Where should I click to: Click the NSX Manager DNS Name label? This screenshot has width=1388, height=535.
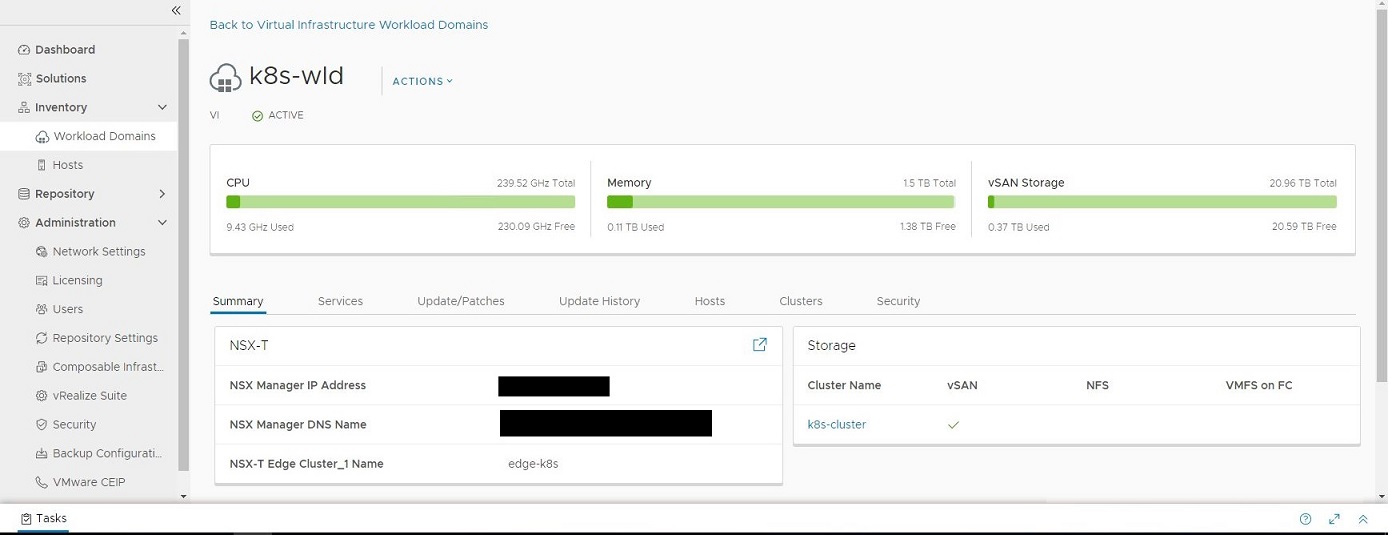click(x=298, y=425)
